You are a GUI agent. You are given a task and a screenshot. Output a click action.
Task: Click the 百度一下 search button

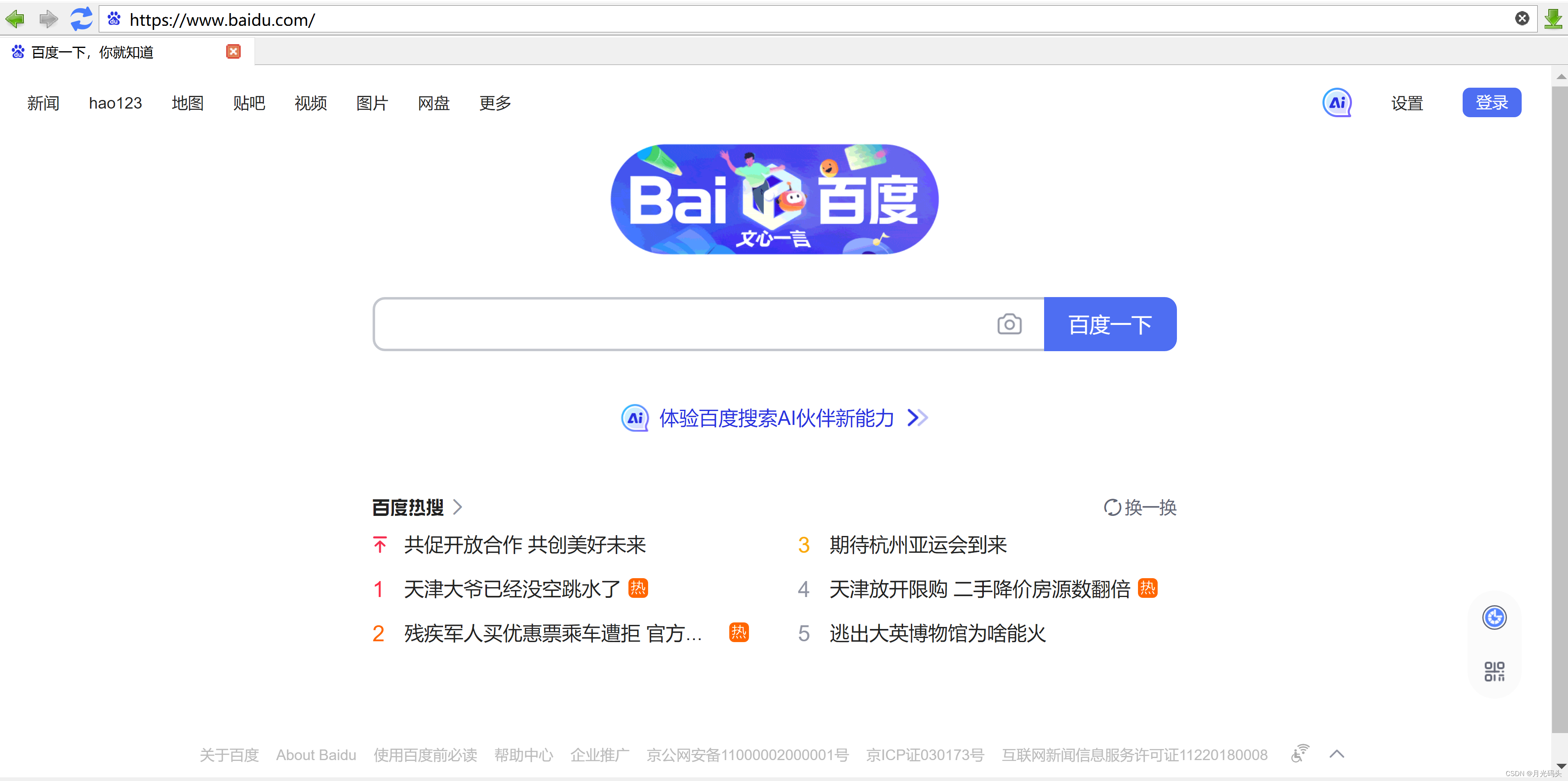[1110, 324]
